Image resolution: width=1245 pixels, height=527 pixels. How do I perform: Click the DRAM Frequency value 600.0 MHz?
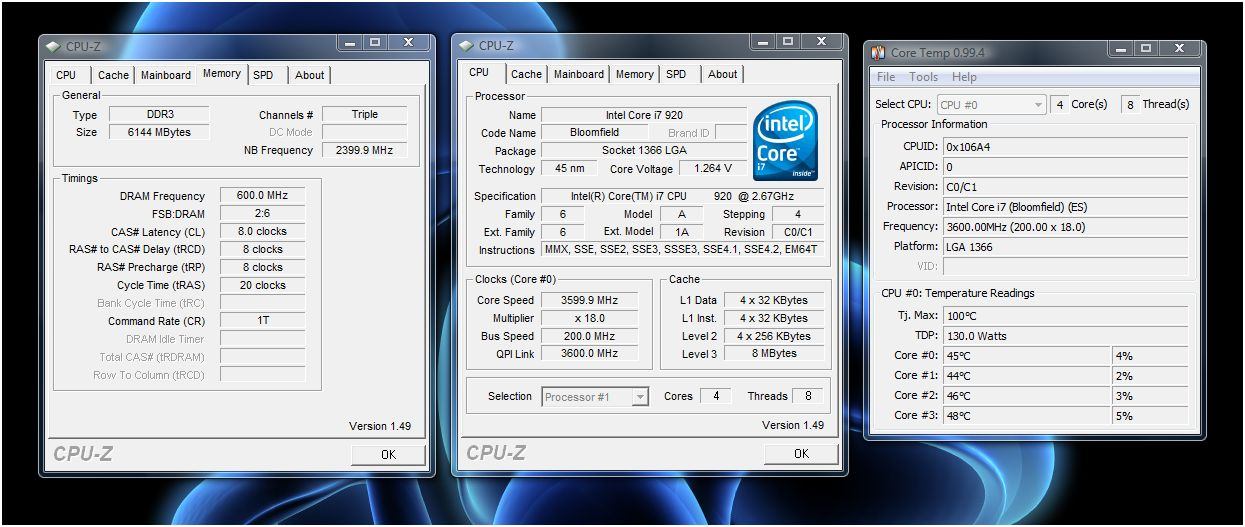(262, 196)
